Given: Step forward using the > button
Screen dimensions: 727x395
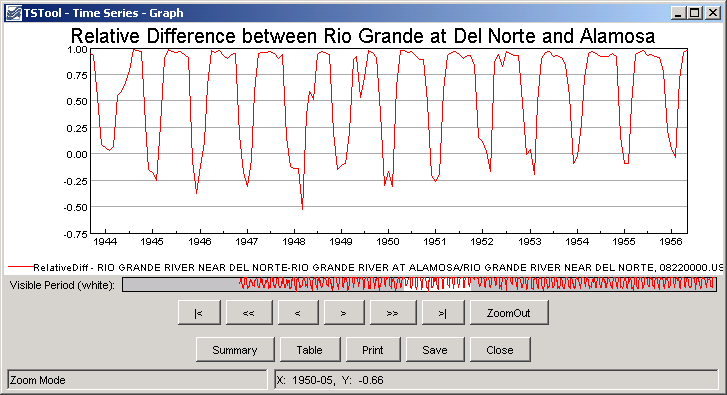Looking at the screenshot, I should click(x=344, y=313).
